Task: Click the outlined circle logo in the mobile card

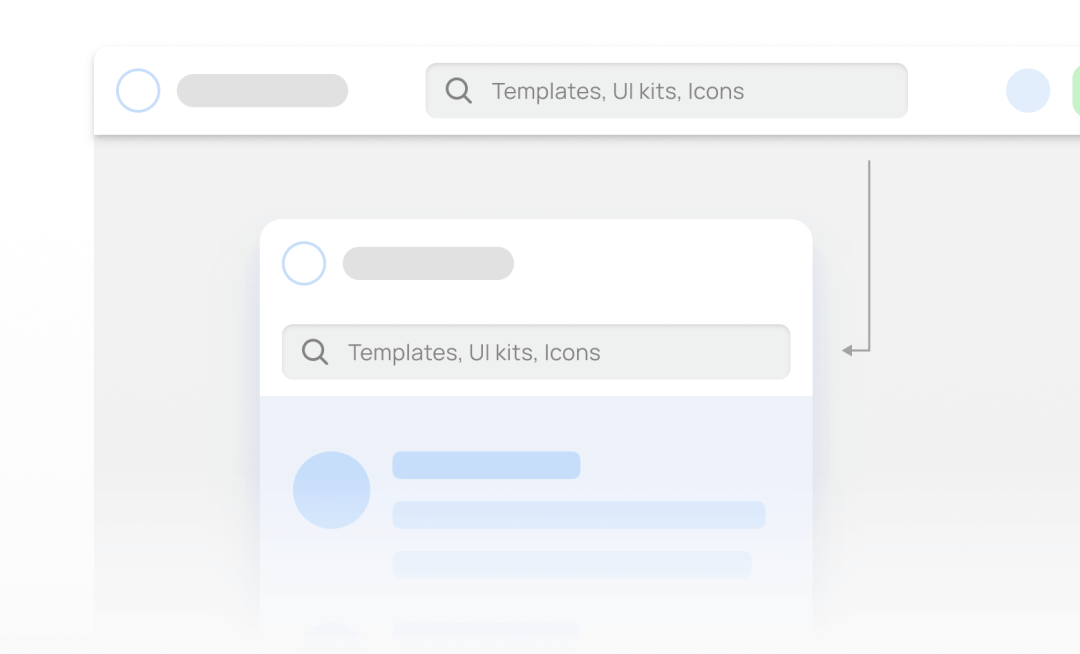Action: [x=304, y=264]
